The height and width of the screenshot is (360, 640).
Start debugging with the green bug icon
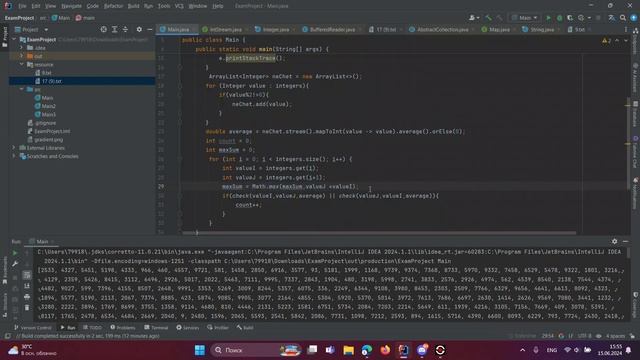(x=559, y=18)
